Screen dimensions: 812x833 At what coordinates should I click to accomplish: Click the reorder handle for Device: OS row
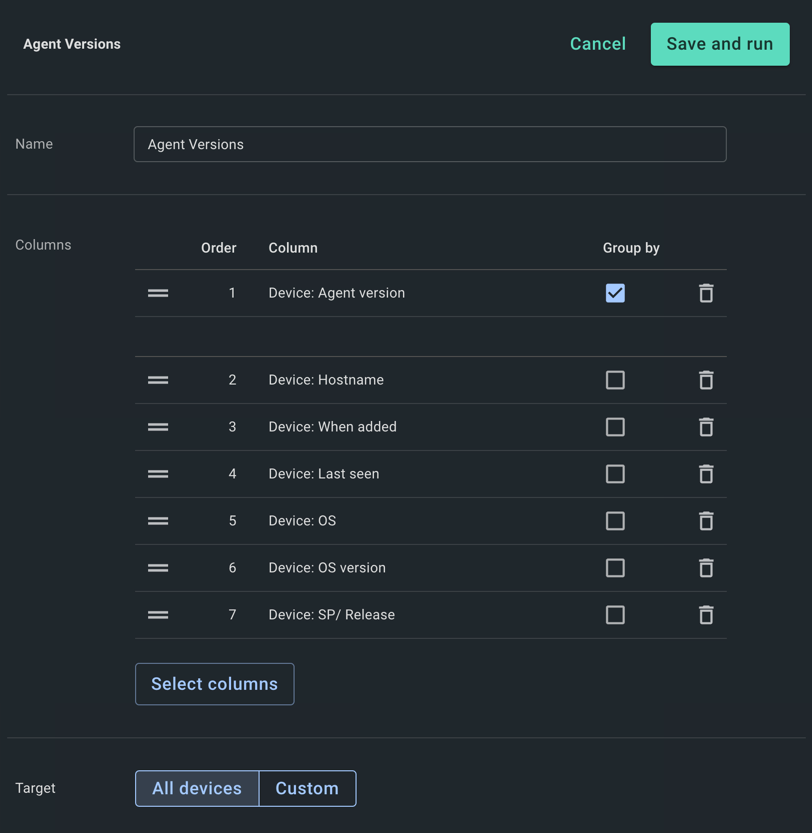coord(158,521)
